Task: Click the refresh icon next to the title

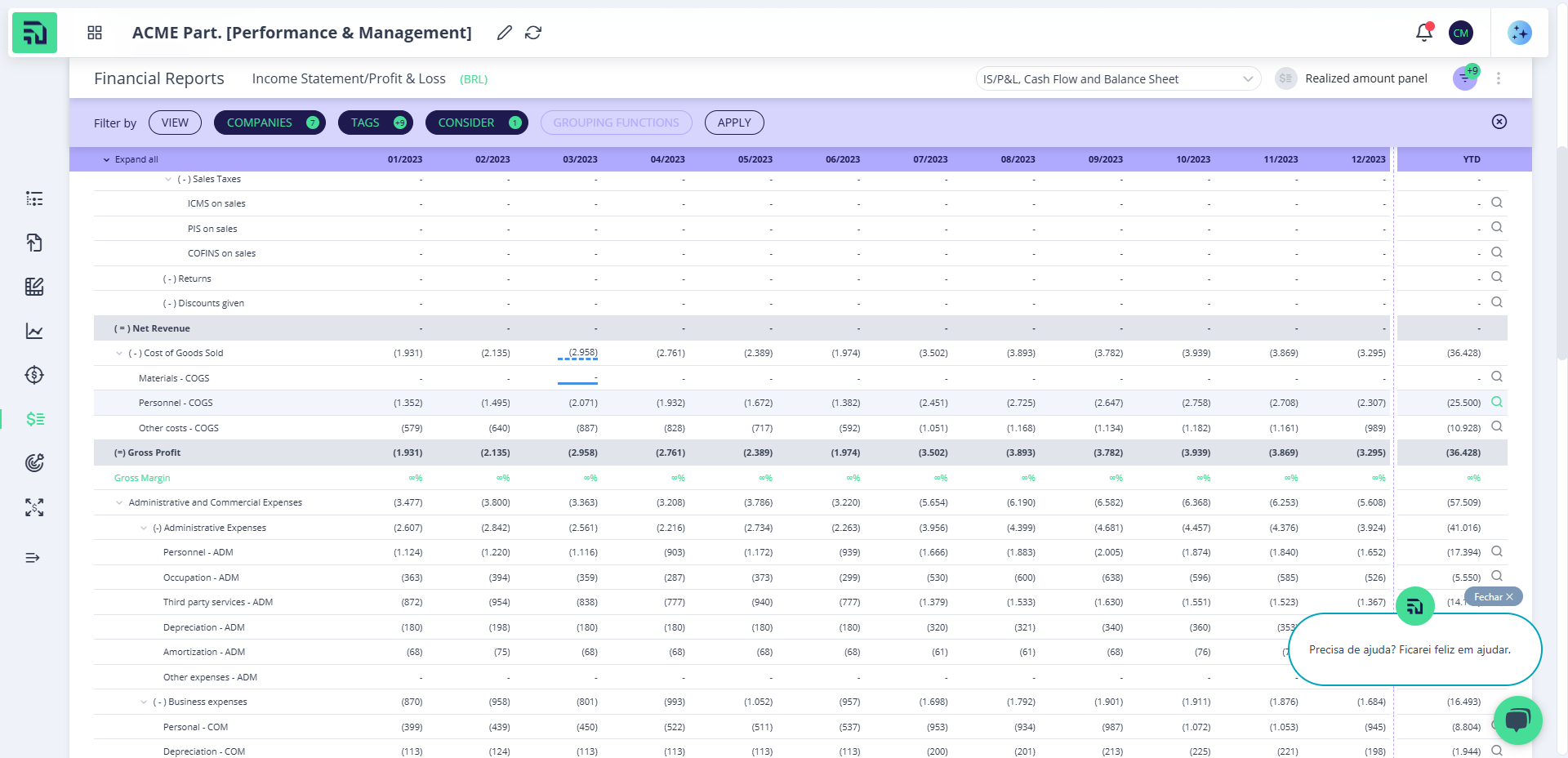Action: (x=533, y=33)
